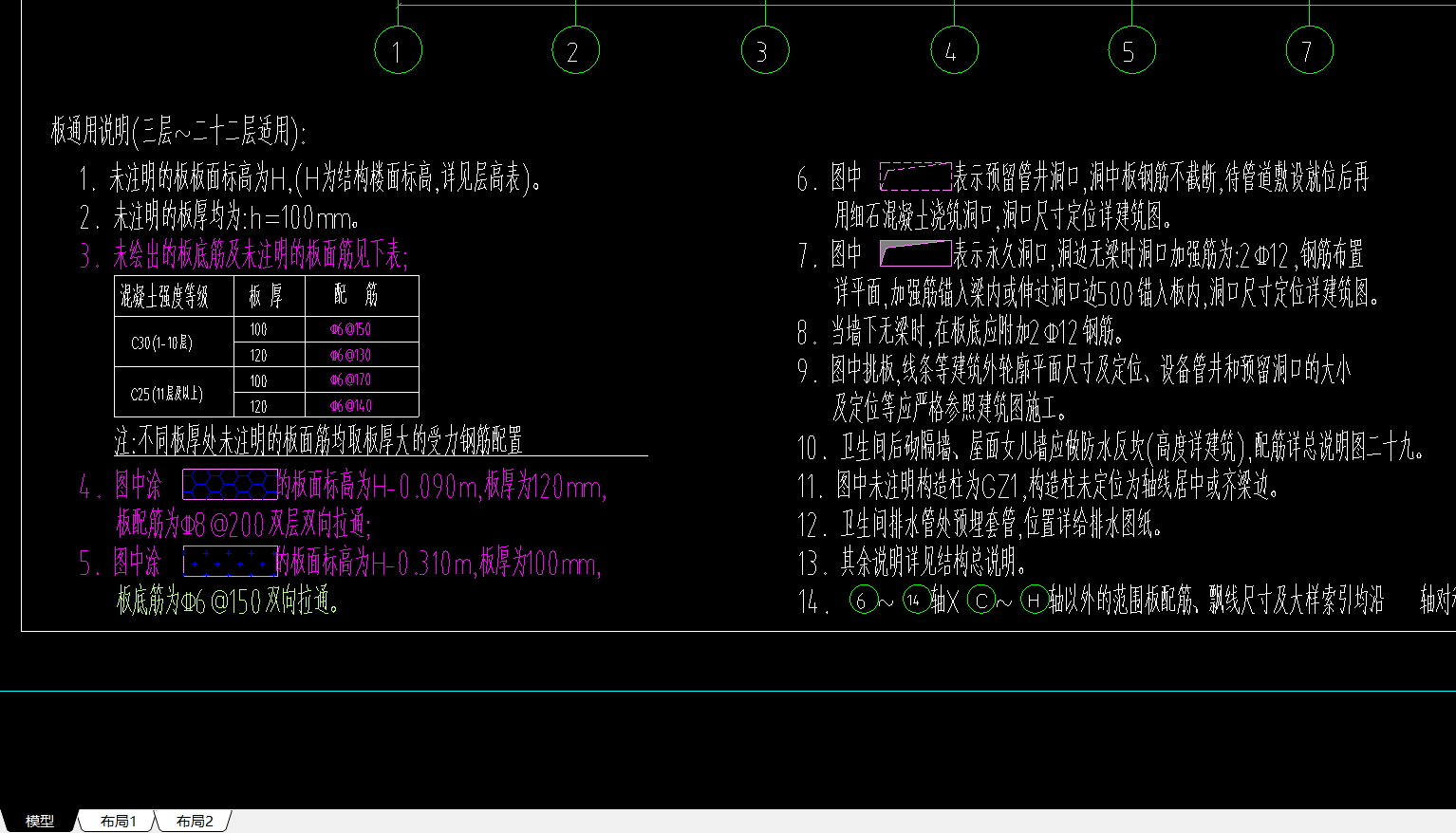Select text line 及定位等应严格参照建筑图施工
This screenshot has width=1456, height=833.
point(951,408)
